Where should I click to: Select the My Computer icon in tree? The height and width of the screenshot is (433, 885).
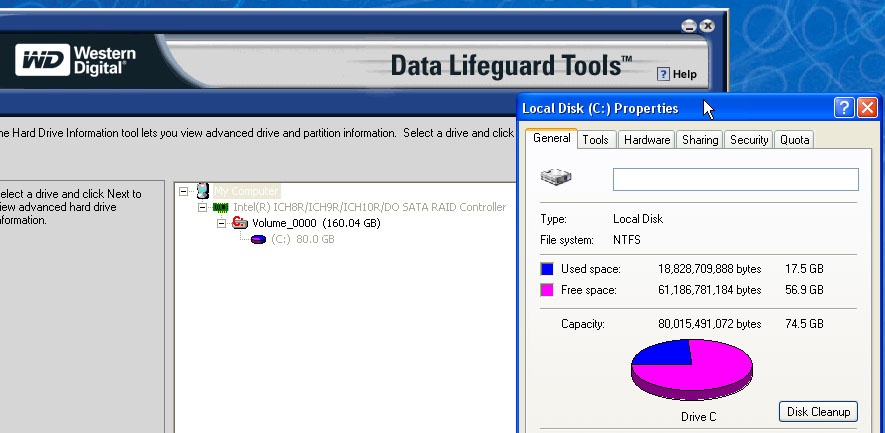click(x=203, y=191)
